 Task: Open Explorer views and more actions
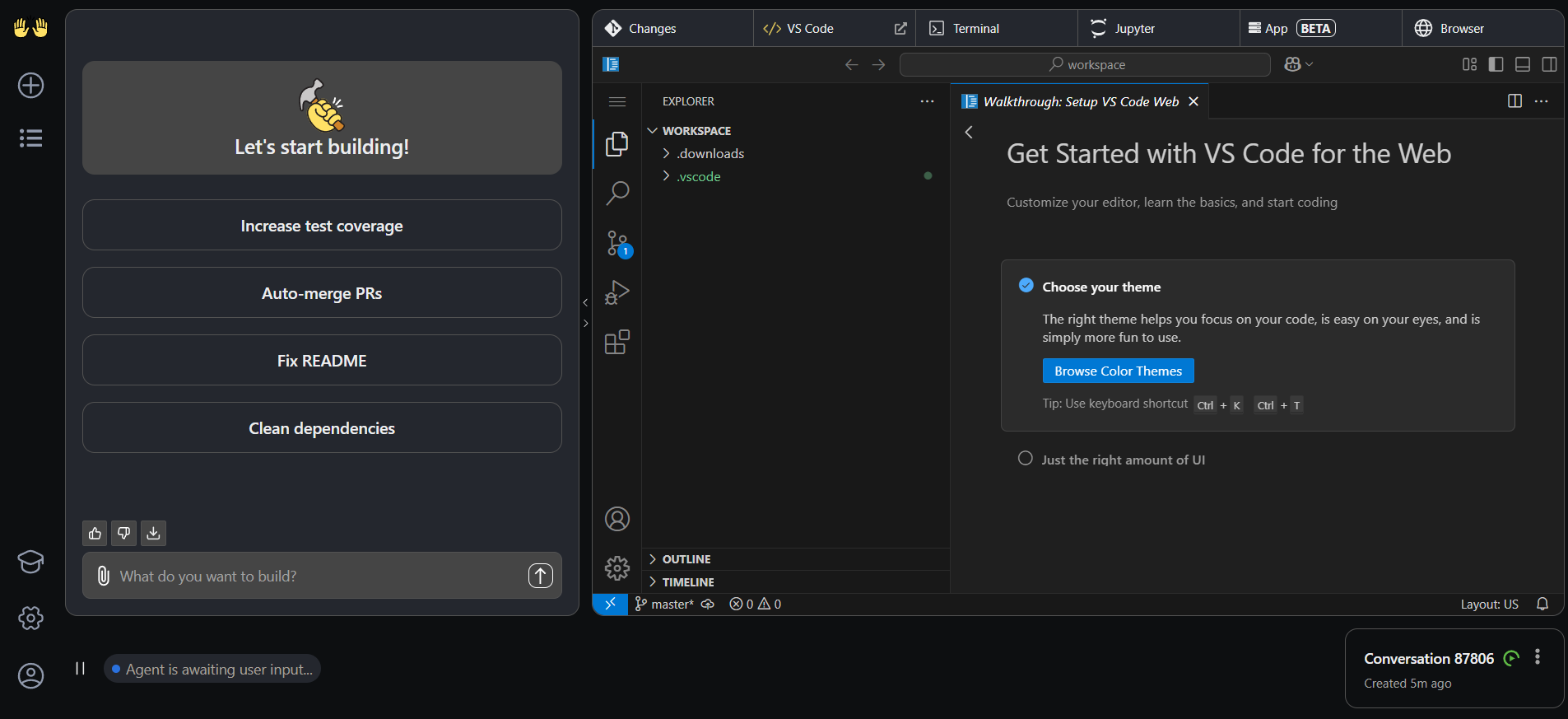(x=928, y=101)
